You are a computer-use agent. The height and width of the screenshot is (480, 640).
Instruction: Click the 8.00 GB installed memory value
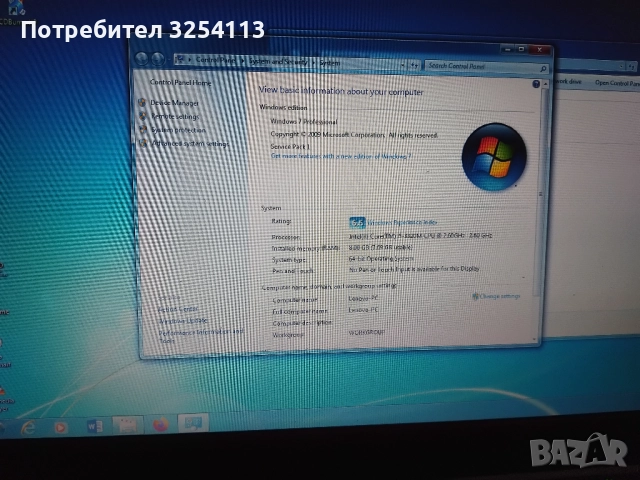(x=380, y=247)
